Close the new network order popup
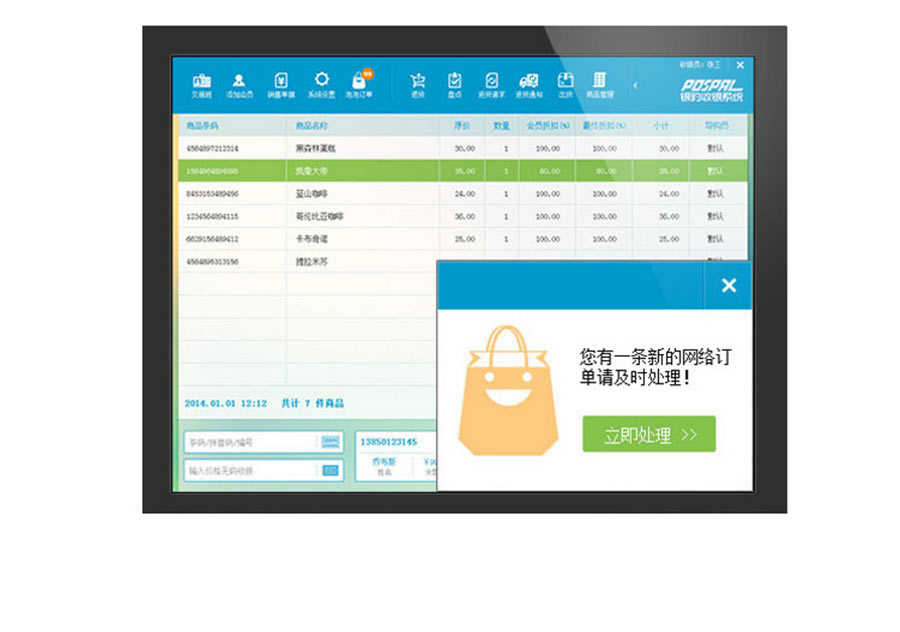Viewport: 900px width, 632px height. click(728, 285)
